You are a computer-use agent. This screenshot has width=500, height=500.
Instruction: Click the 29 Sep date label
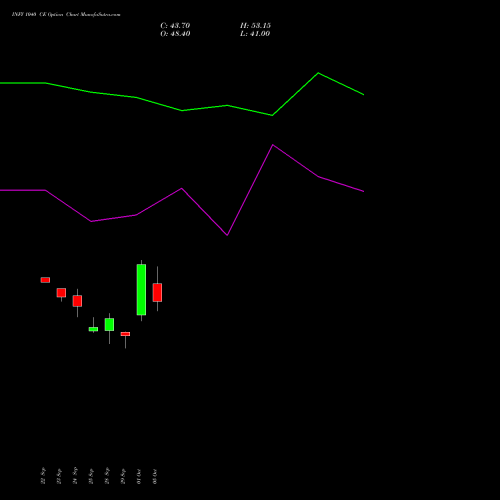[123, 476]
